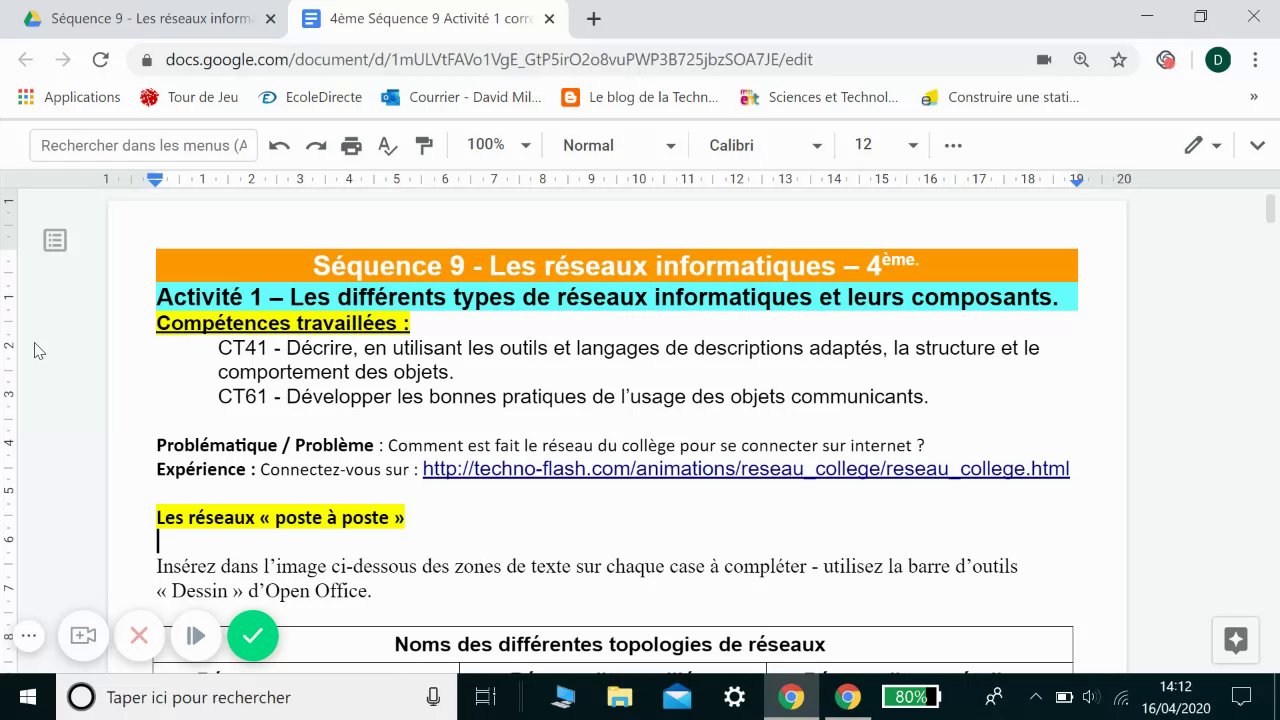Open the Explore button at bottom right

click(1236, 640)
